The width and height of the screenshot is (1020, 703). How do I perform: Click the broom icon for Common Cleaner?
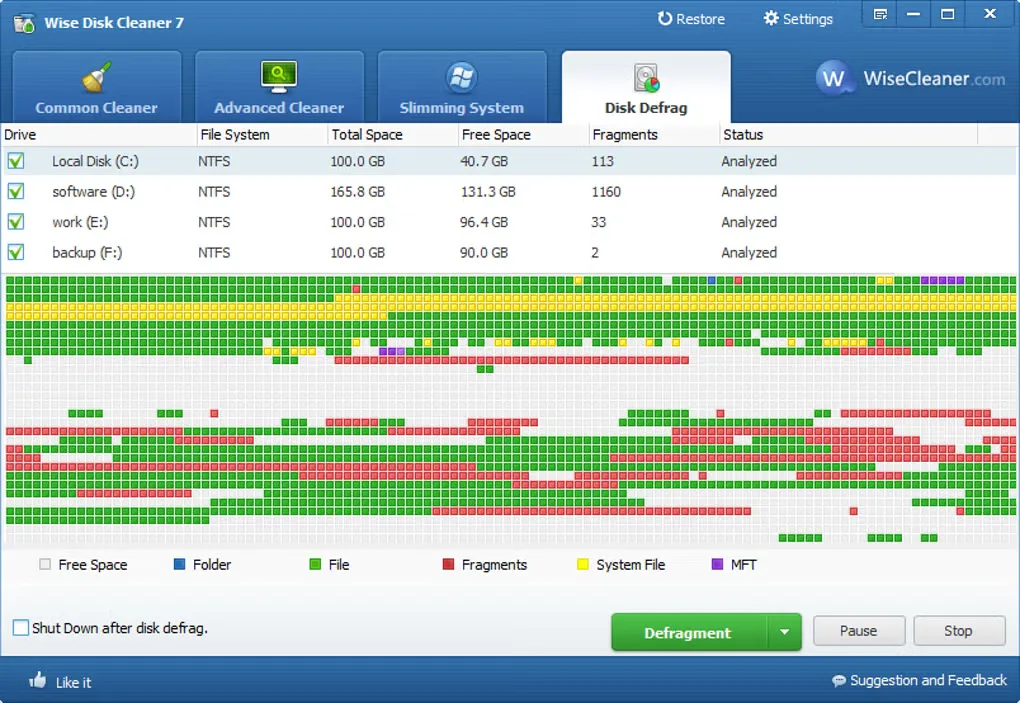click(x=96, y=77)
